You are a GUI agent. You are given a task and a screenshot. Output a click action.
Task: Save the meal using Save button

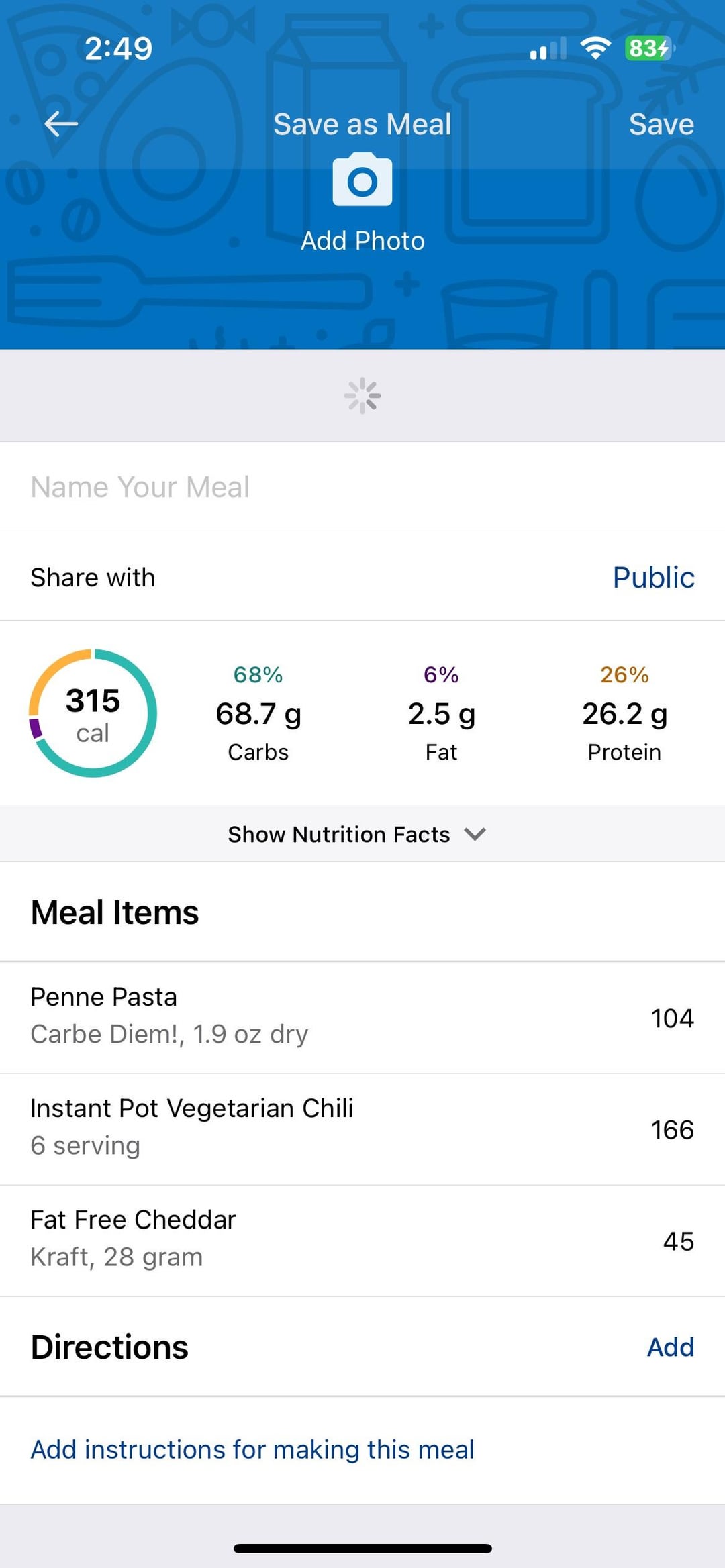661,124
